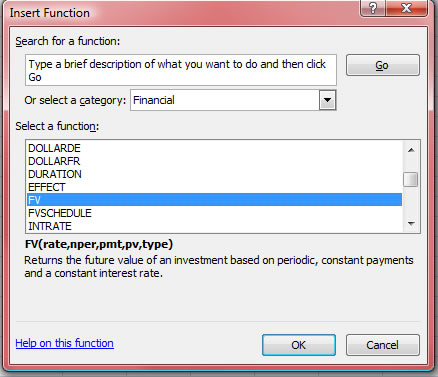Pick INTRATE from the list
The image size is (438, 377).
[x=214, y=226]
